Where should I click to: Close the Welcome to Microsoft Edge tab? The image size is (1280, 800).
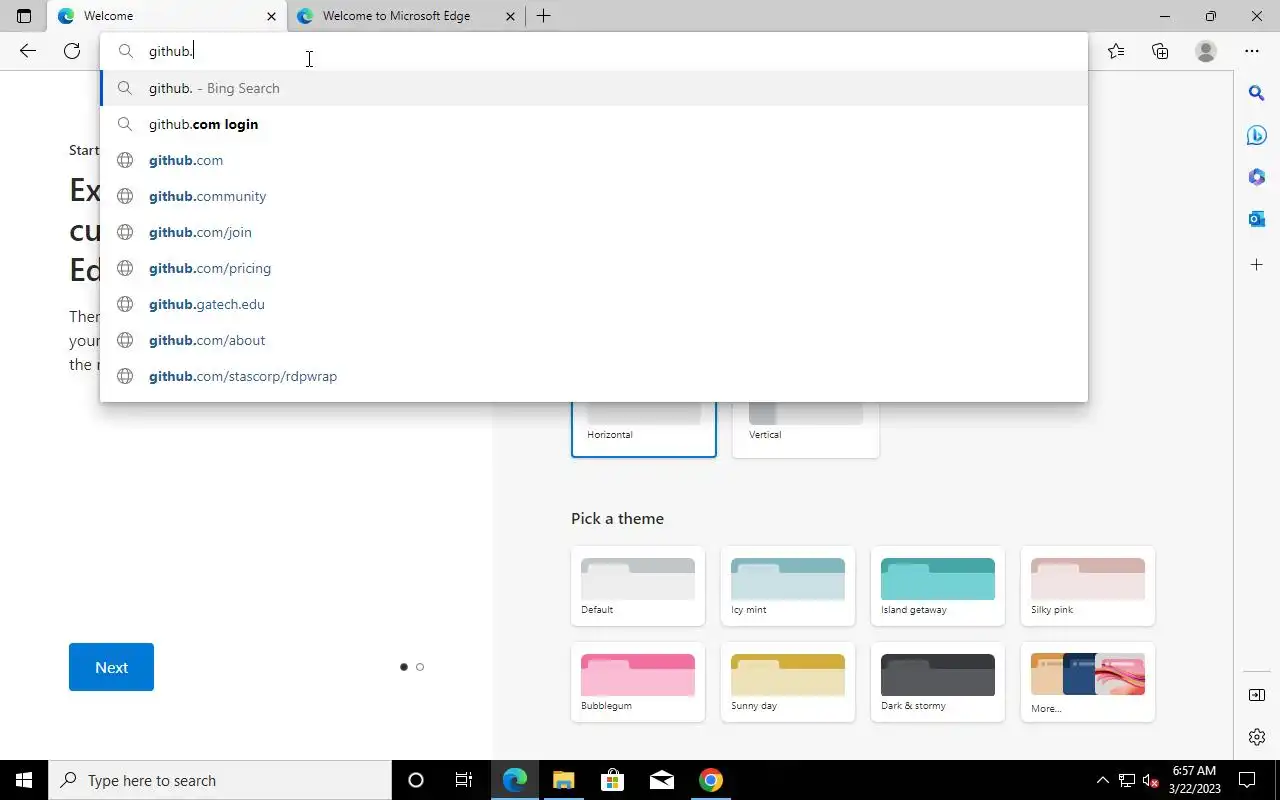tap(511, 16)
